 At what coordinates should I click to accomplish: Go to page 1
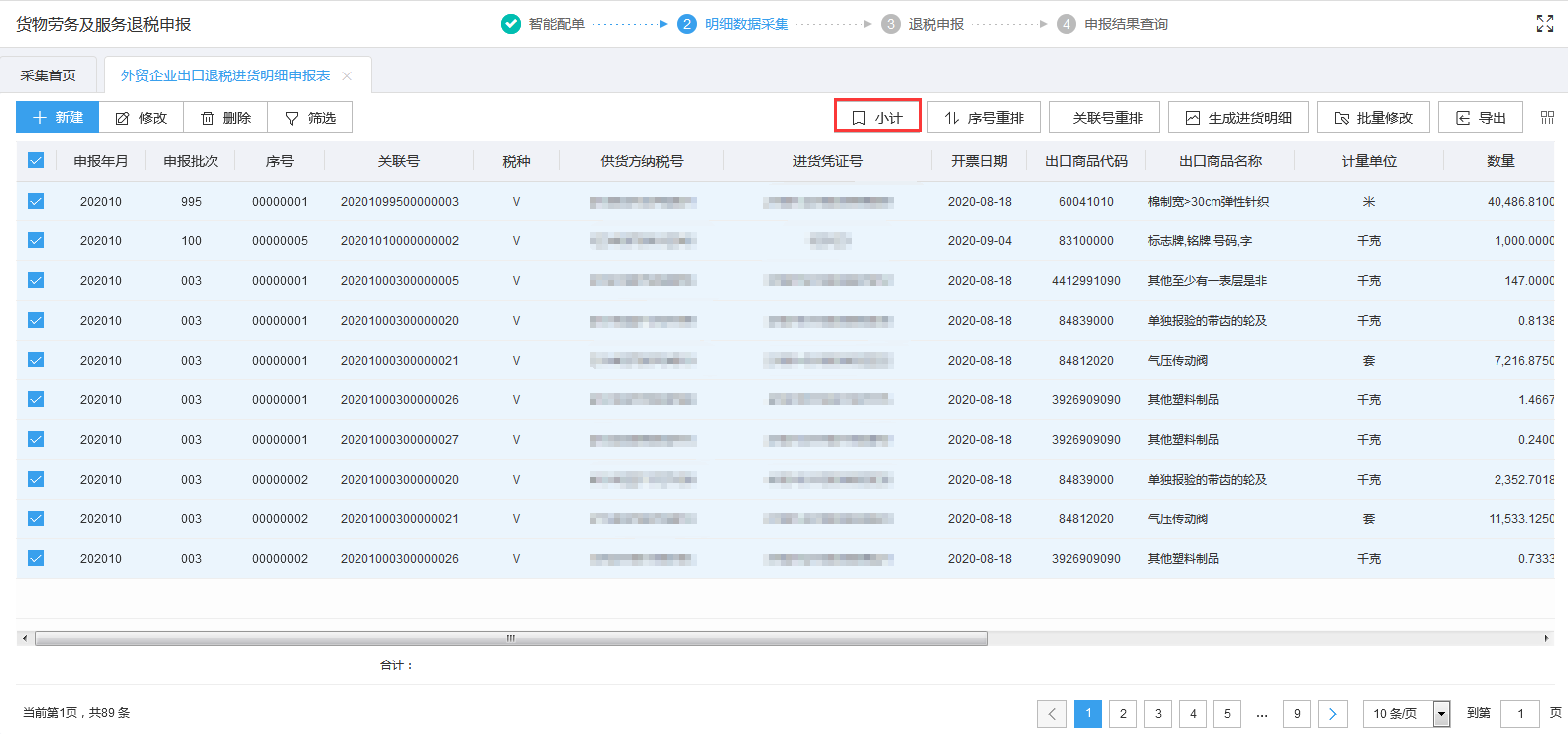click(x=1088, y=713)
